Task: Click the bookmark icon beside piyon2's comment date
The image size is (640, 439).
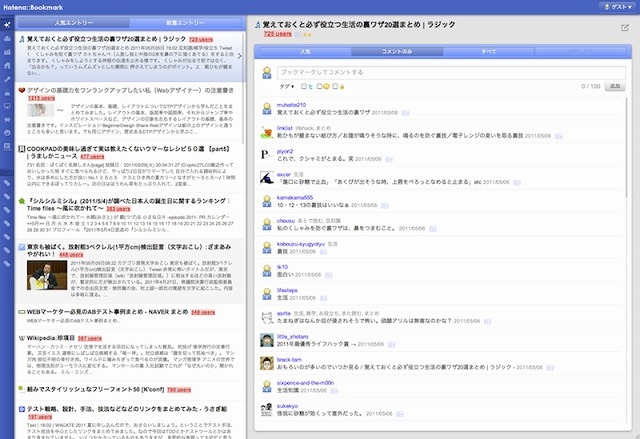Action: tap(389, 159)
